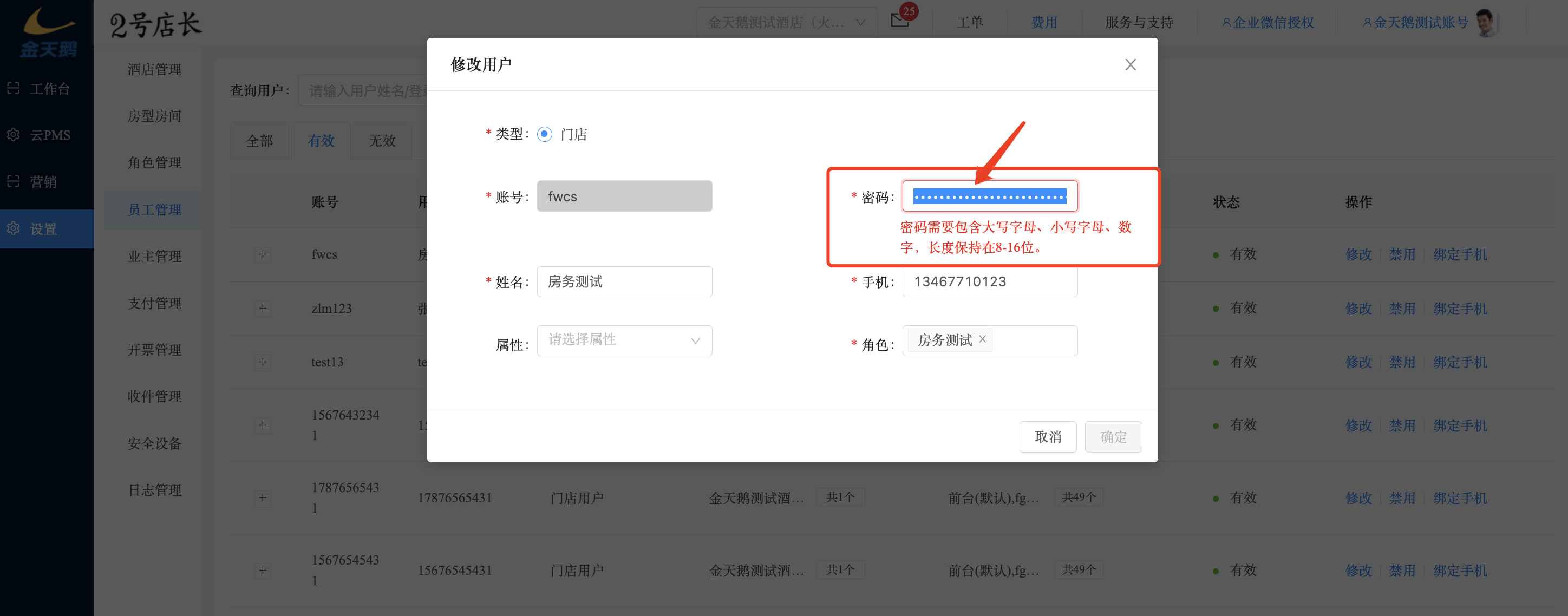1568x616 pixels.
Task: Open 设置 in the left sidebar
Action: 47,229
